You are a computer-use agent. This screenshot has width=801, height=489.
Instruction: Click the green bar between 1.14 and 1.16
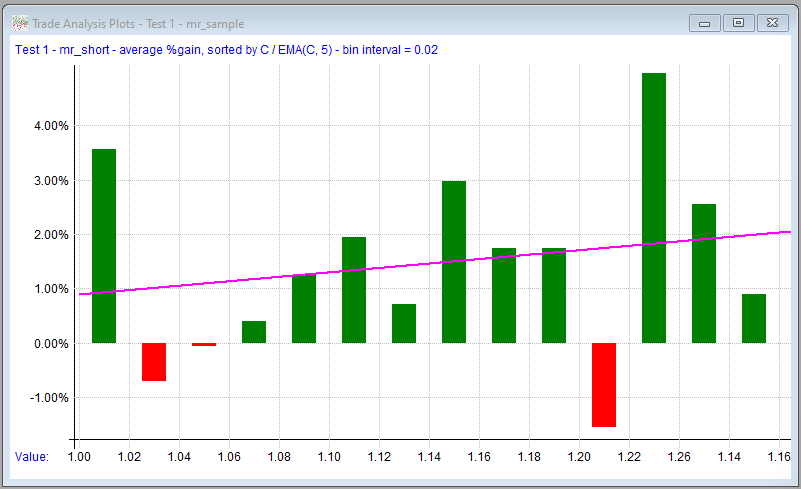(454, 262)
